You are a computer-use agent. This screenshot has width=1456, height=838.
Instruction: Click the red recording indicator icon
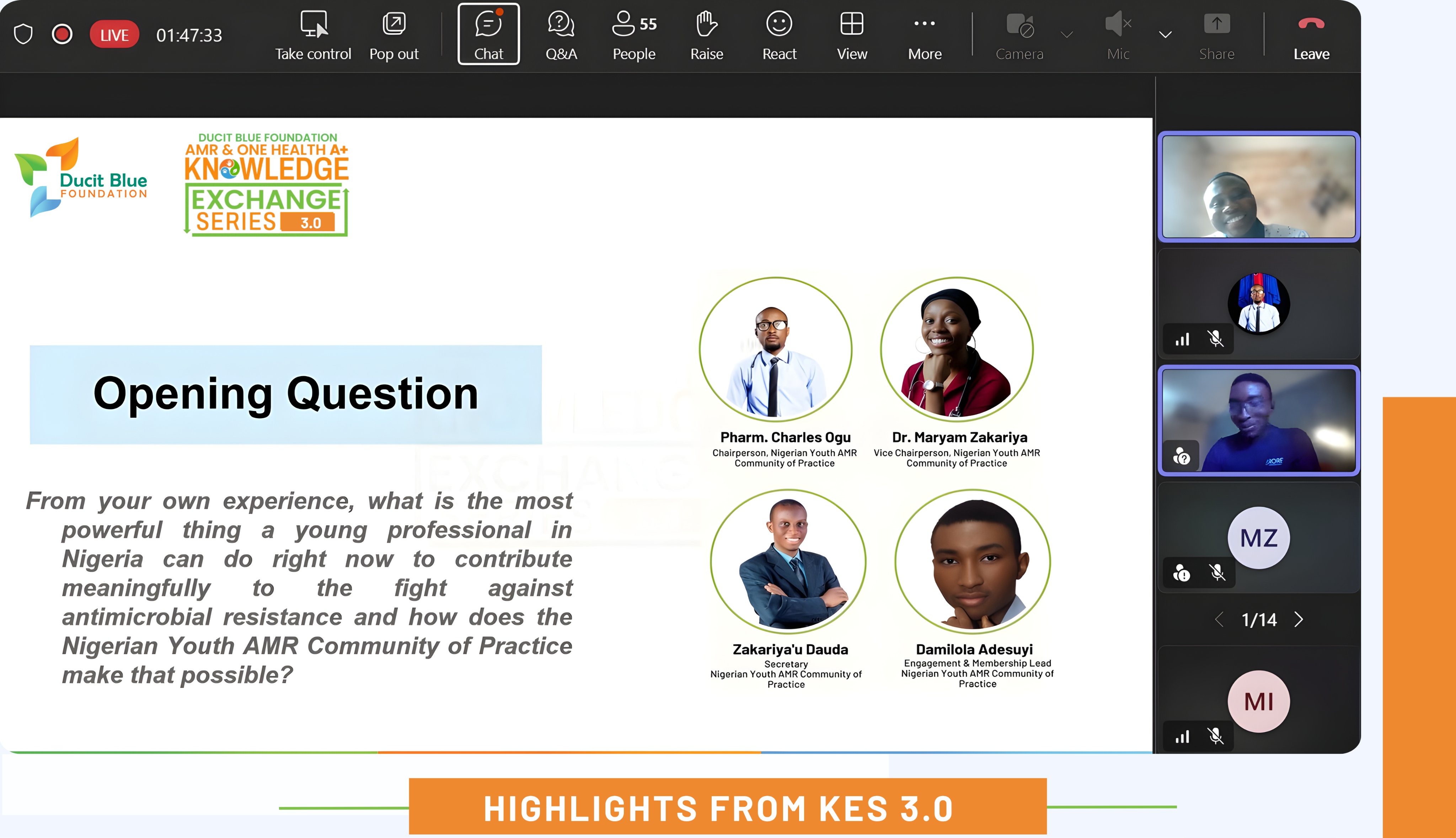(x=62, y=34)
